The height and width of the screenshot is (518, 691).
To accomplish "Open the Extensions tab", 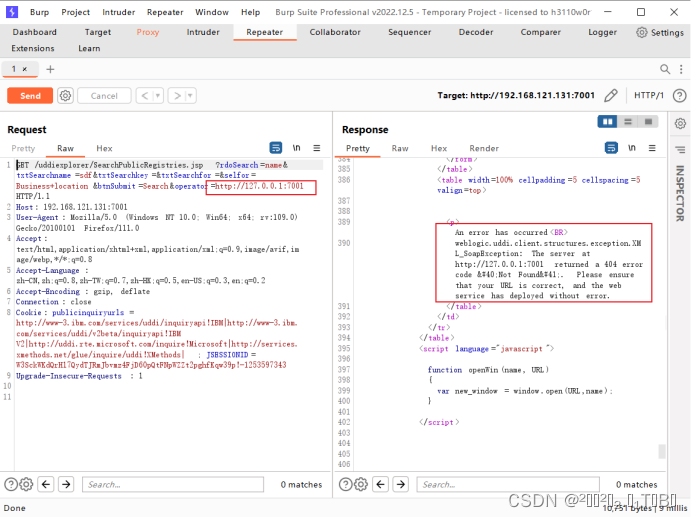I will pos(33,48).
